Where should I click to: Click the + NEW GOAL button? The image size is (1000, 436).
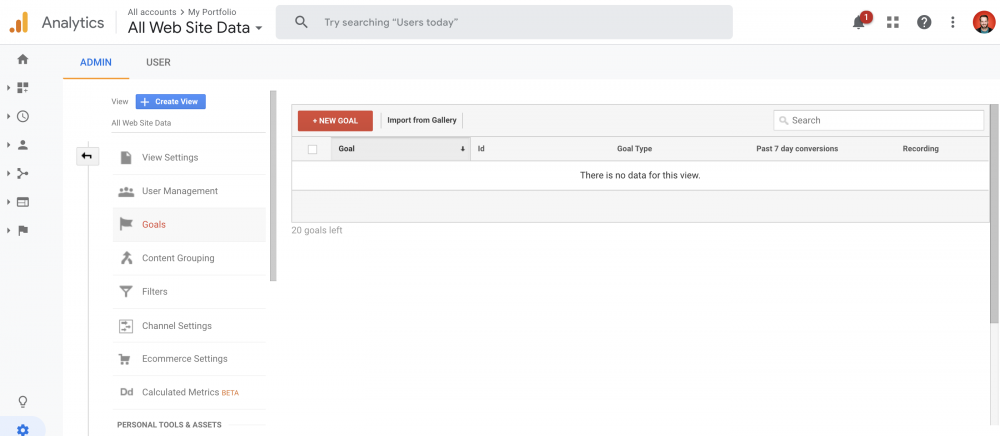pyautogui.click(x=335, y=120)
